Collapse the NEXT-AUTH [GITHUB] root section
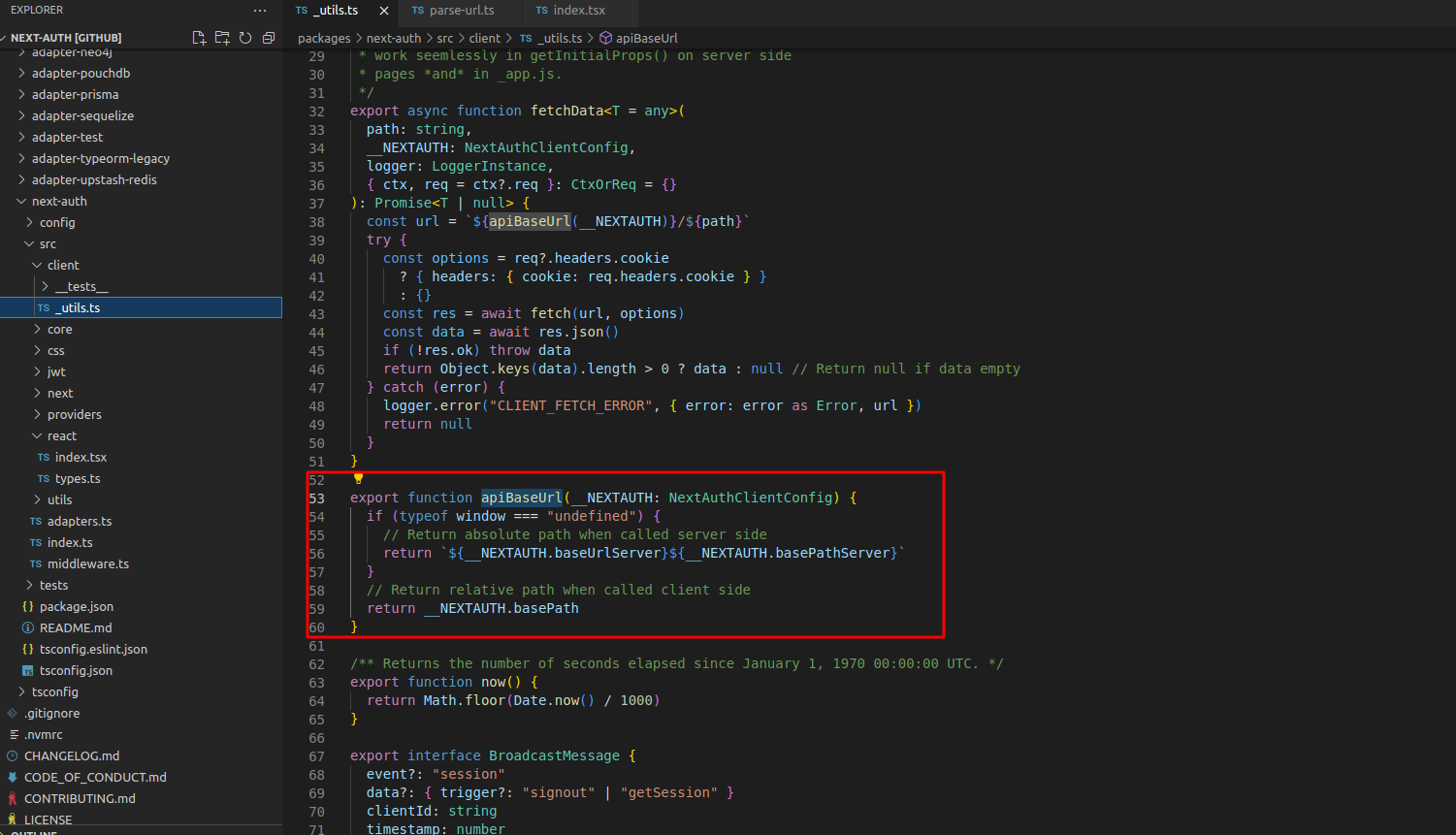Screen dimensions: 1456x835 (x=66, y=38)
